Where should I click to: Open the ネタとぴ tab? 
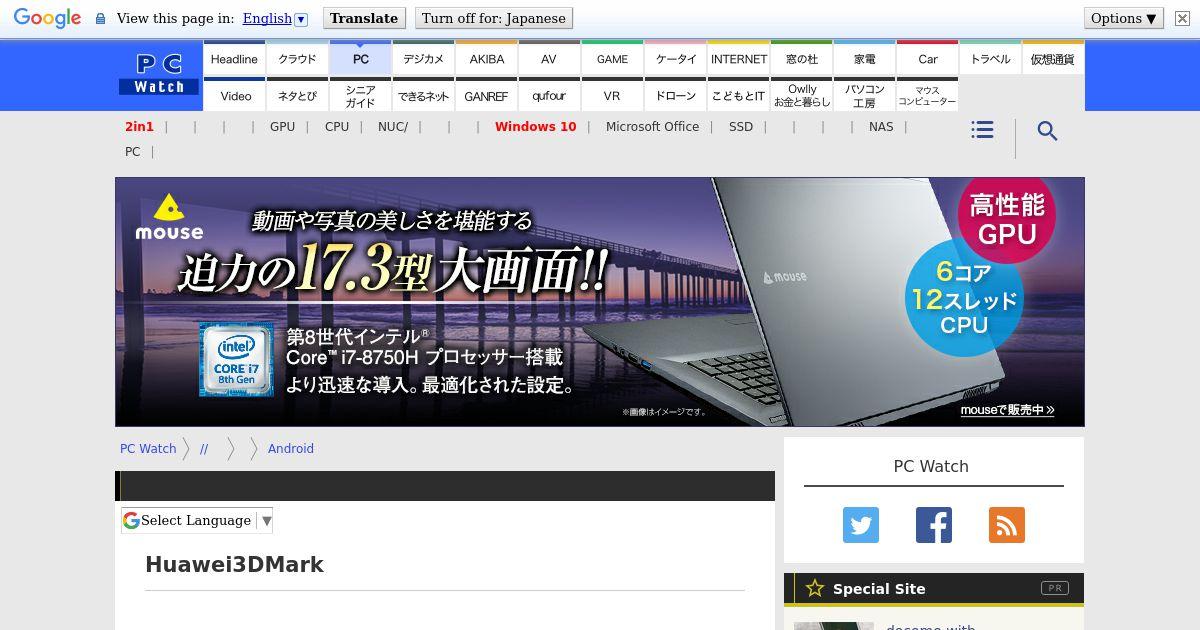[x=297, y=95]
